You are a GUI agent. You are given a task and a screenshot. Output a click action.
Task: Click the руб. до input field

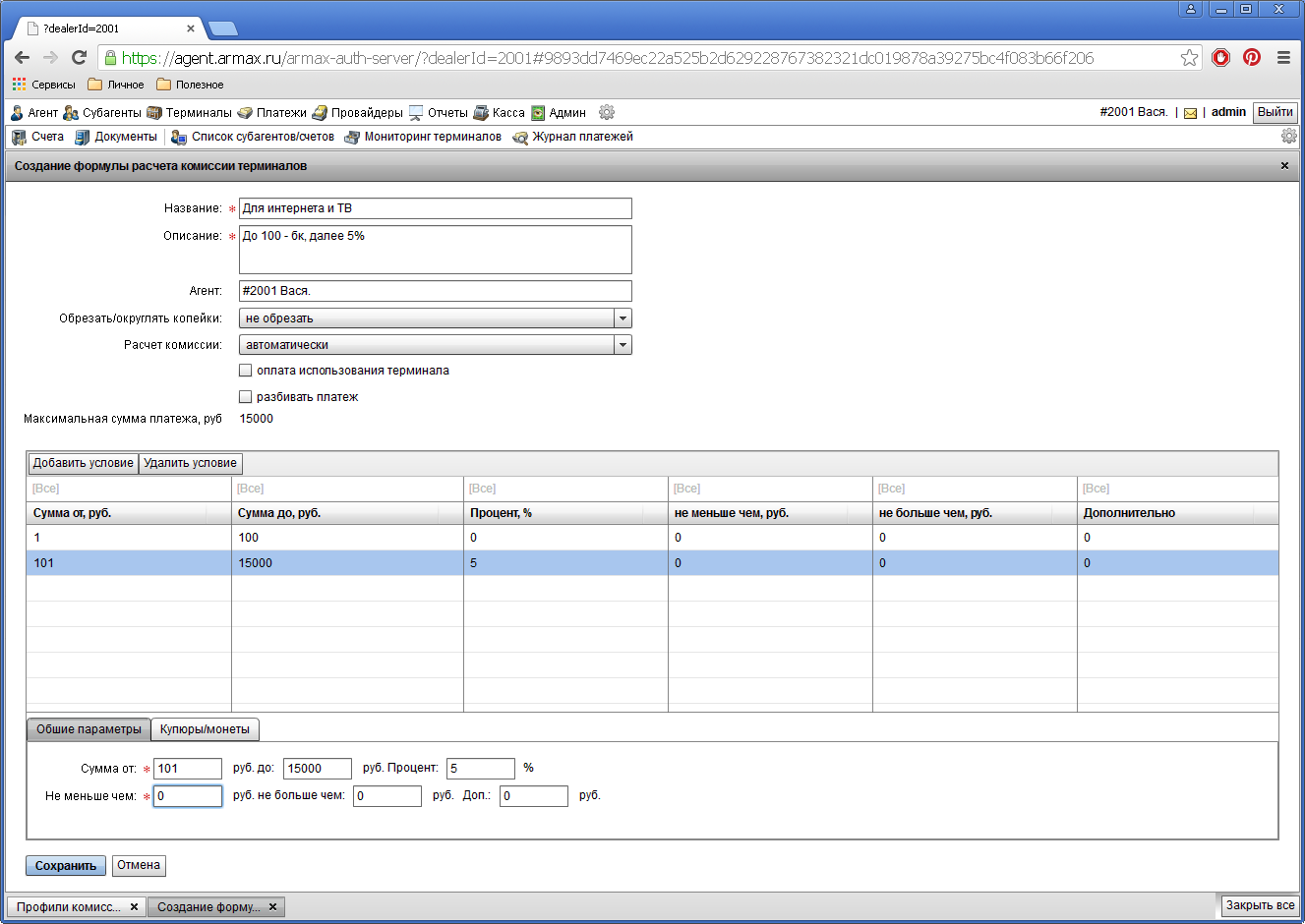318,769
